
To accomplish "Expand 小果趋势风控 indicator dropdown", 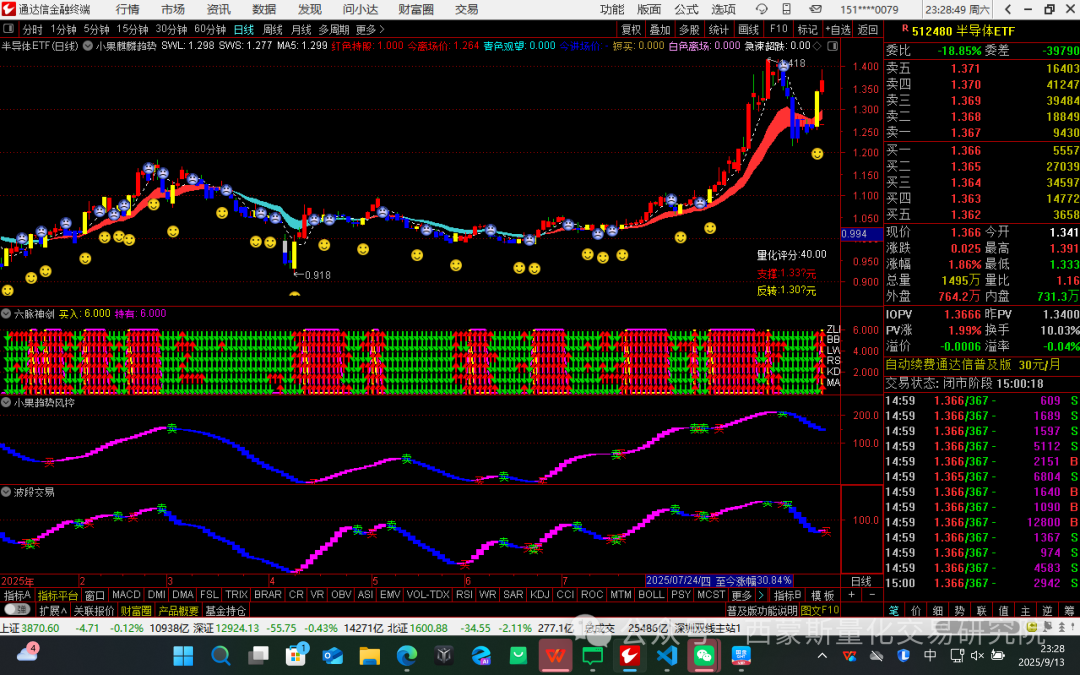I will (x=6, y=402).
